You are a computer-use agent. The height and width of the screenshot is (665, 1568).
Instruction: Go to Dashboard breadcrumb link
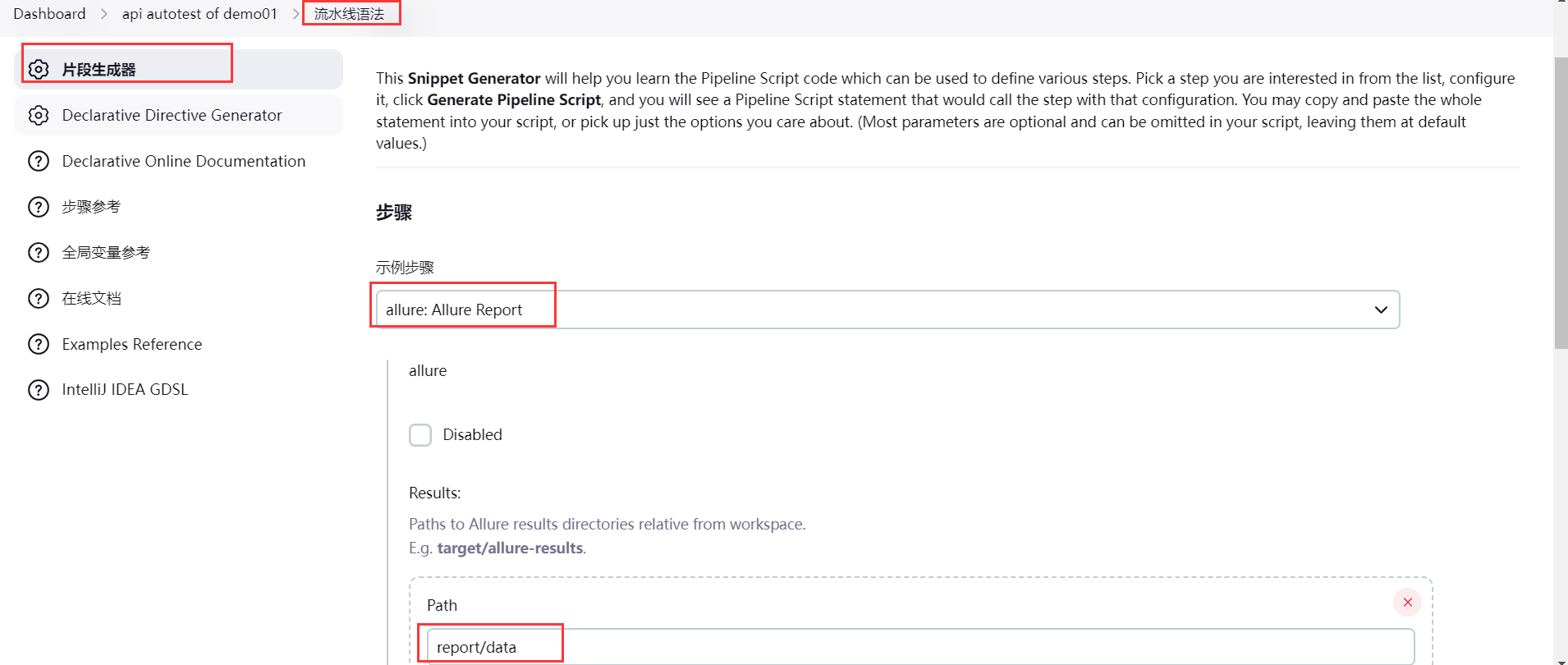pyautogui.click(x=49, y=14)
